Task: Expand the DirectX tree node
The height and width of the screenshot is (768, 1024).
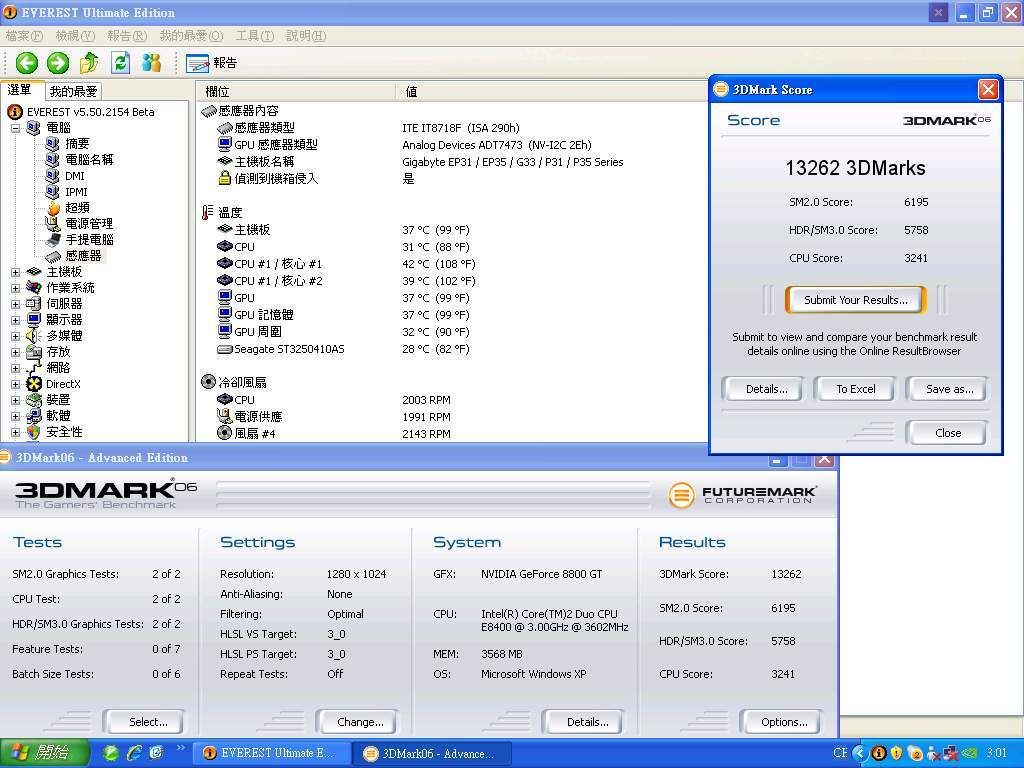Action: click(x=16, y=384)
